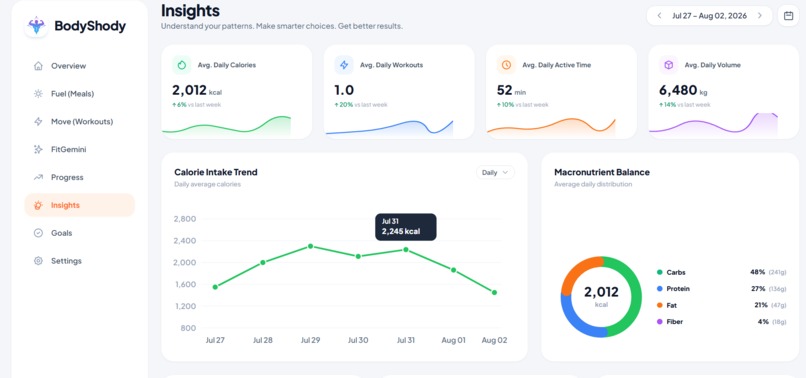806x378 pixels.
Task: Open the Move (Workouts) page
Action: click(x=79, y=121)
